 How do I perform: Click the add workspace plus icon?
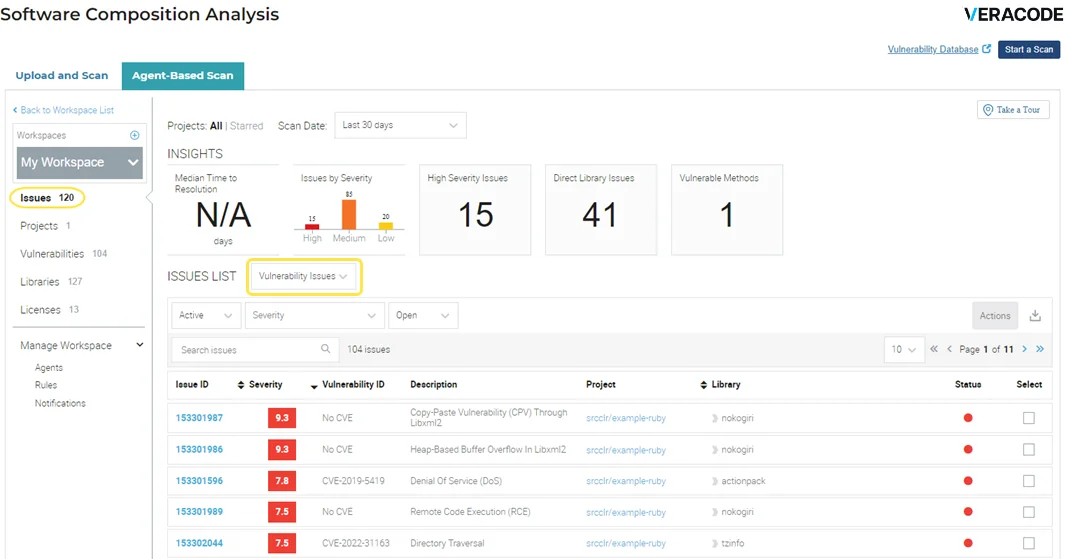[x=135, y=135]
